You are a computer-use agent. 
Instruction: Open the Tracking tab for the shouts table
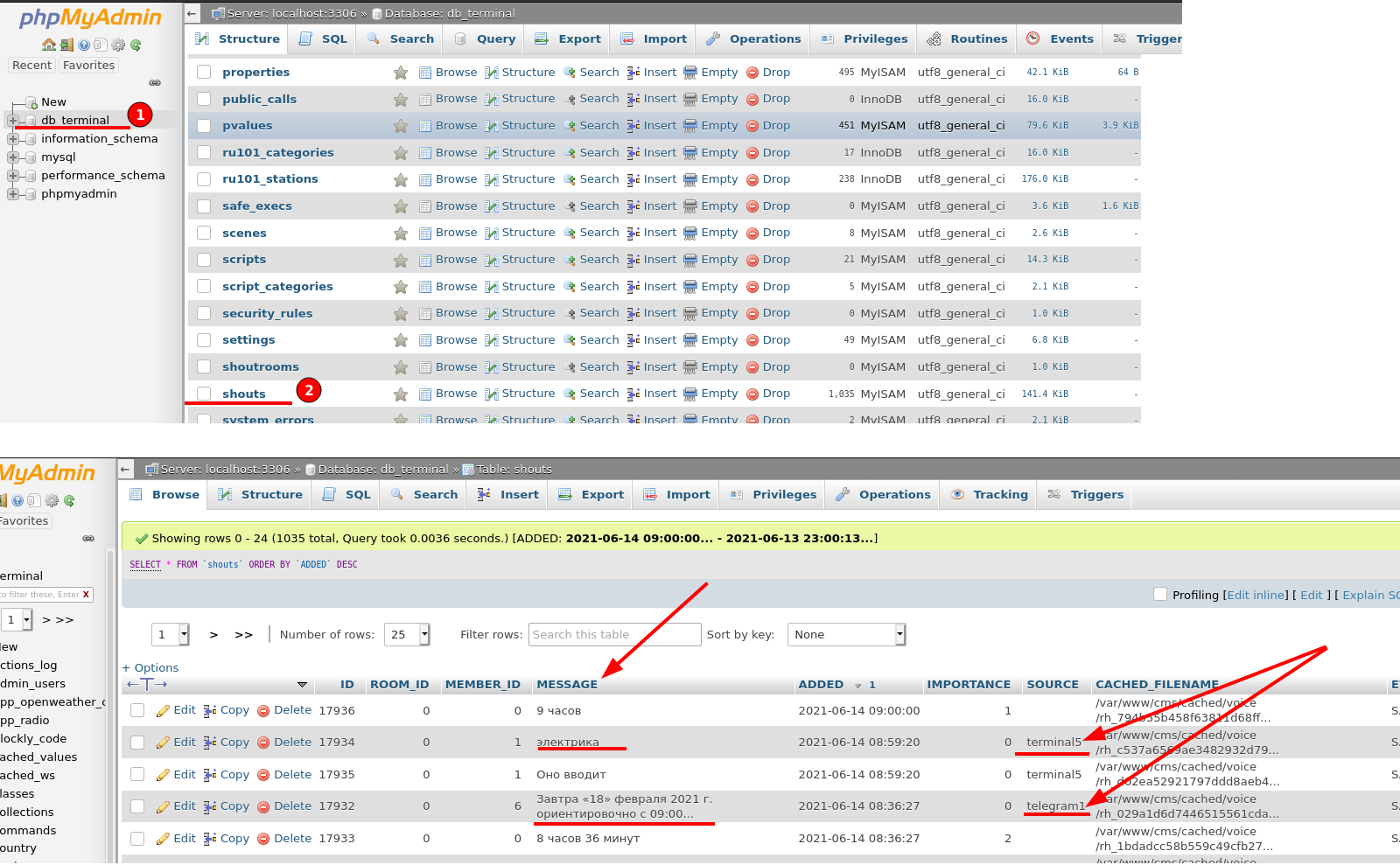click(x=989, y=495)
